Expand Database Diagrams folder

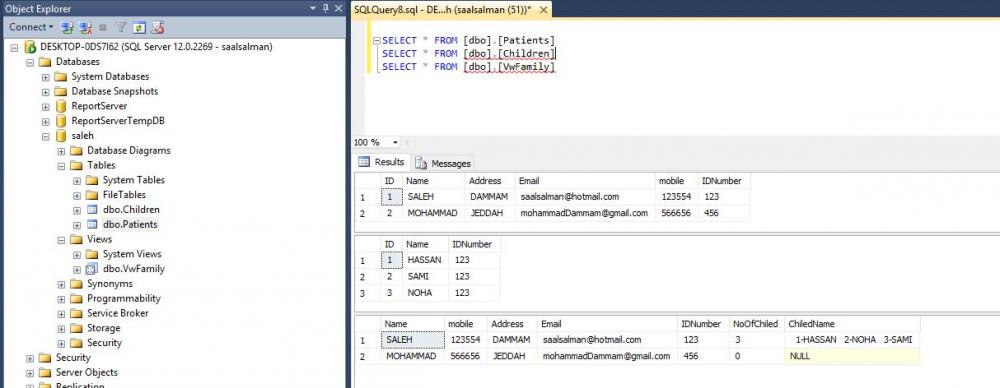point(61,151)
